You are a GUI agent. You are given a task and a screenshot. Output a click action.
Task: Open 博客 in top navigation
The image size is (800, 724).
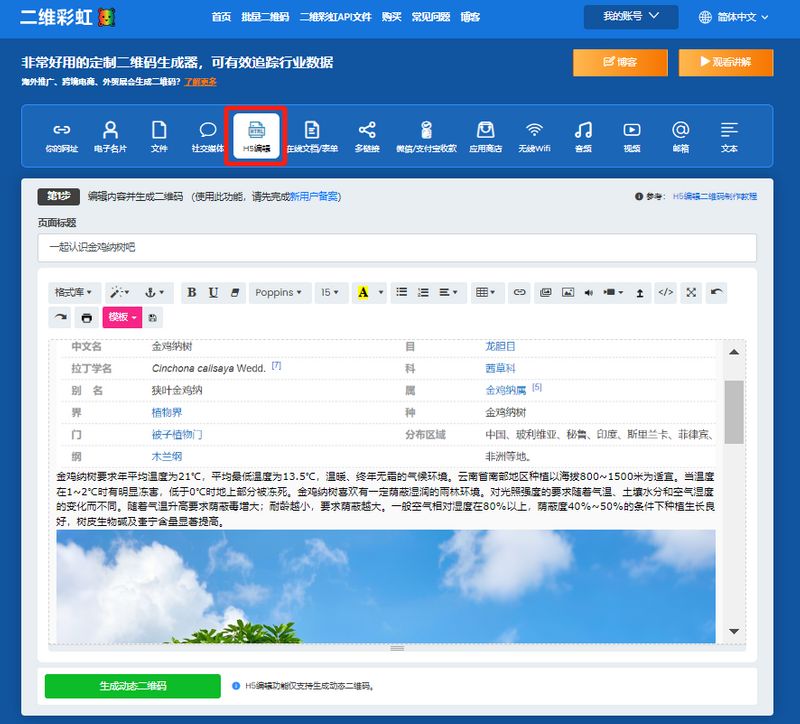pos(470,17)
